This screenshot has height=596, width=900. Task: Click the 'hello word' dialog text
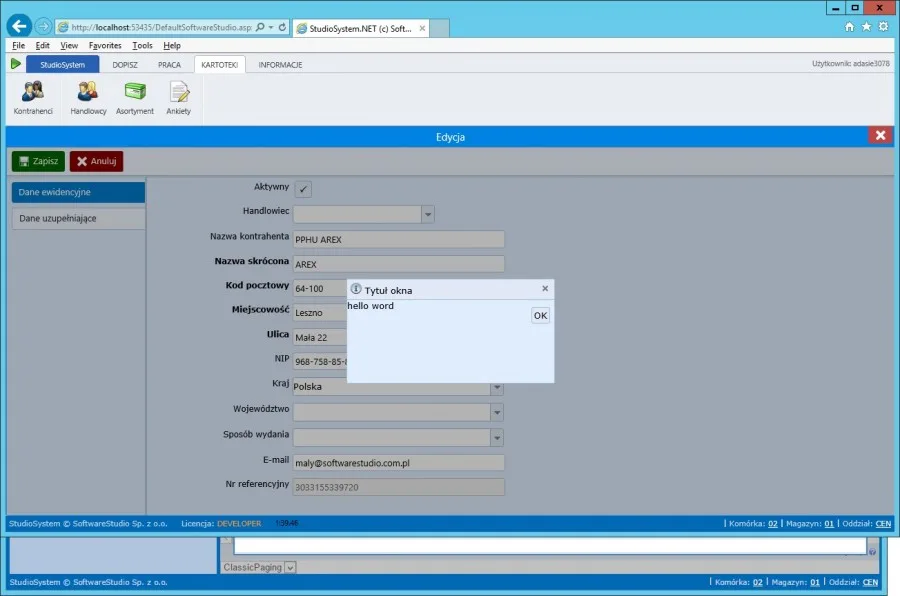370,305
